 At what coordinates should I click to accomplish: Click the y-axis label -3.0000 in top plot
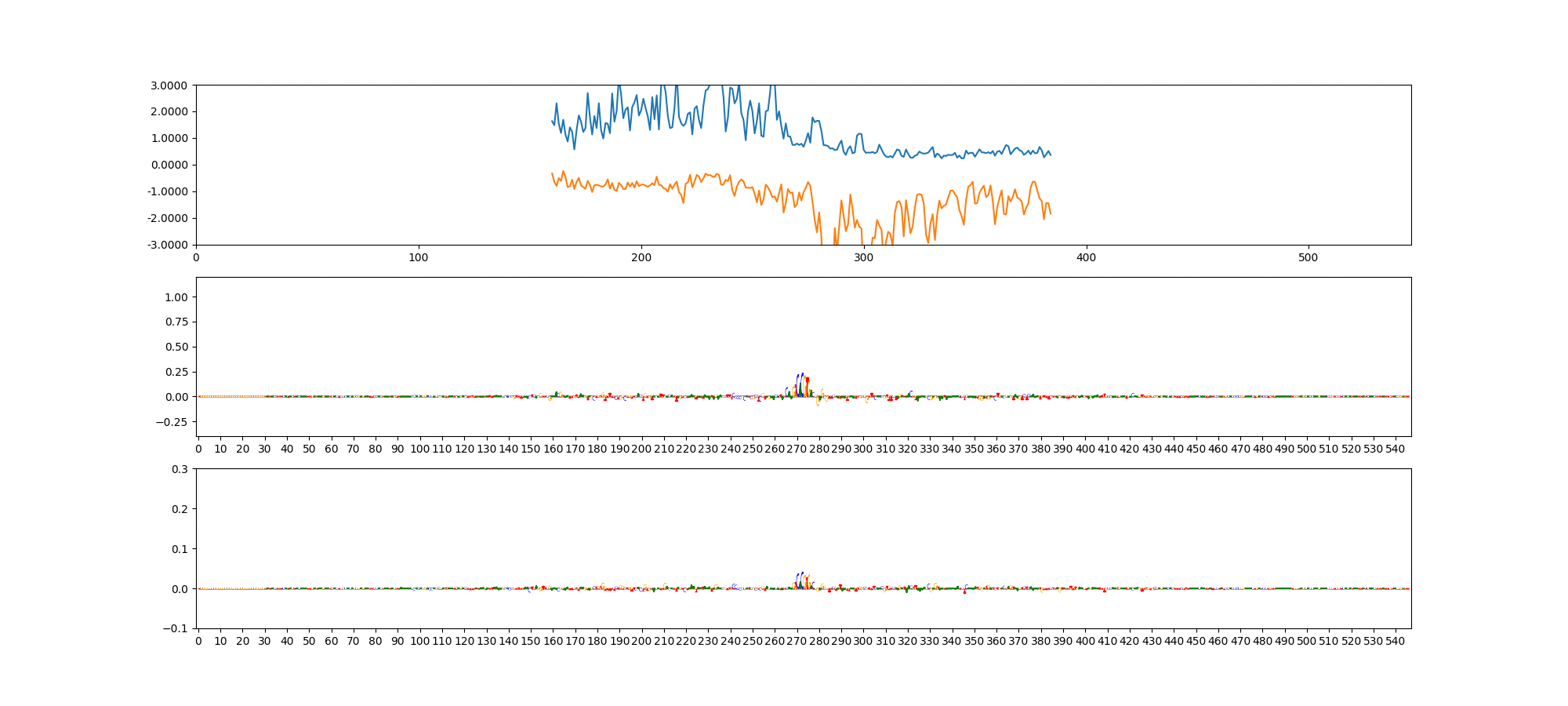[166, 245]
